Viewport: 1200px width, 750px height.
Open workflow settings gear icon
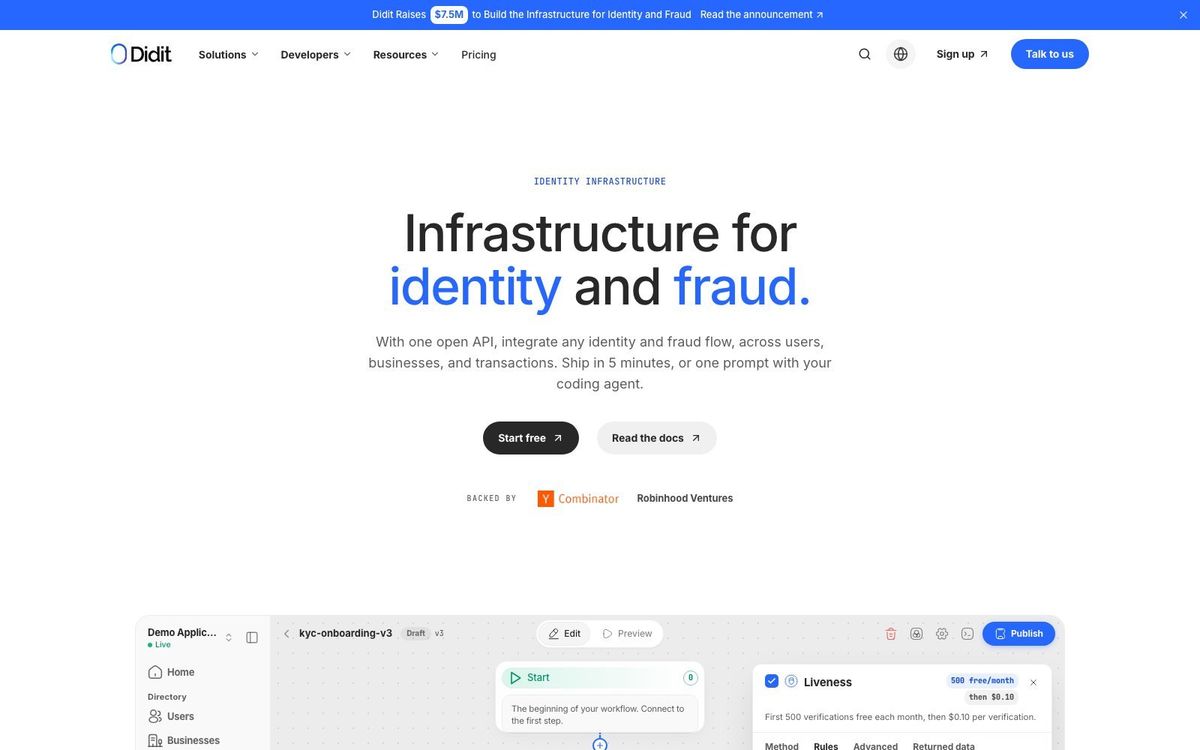[942, 633]
